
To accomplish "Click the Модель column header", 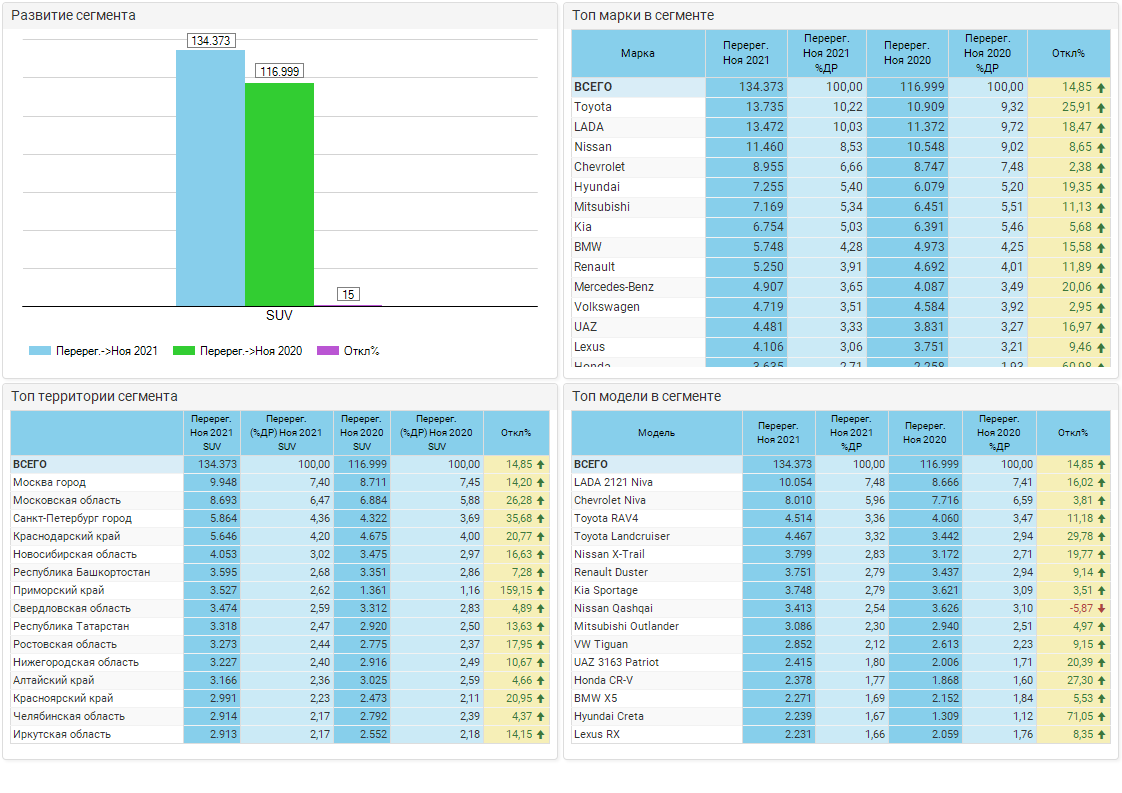I will (x=656, y=433).
